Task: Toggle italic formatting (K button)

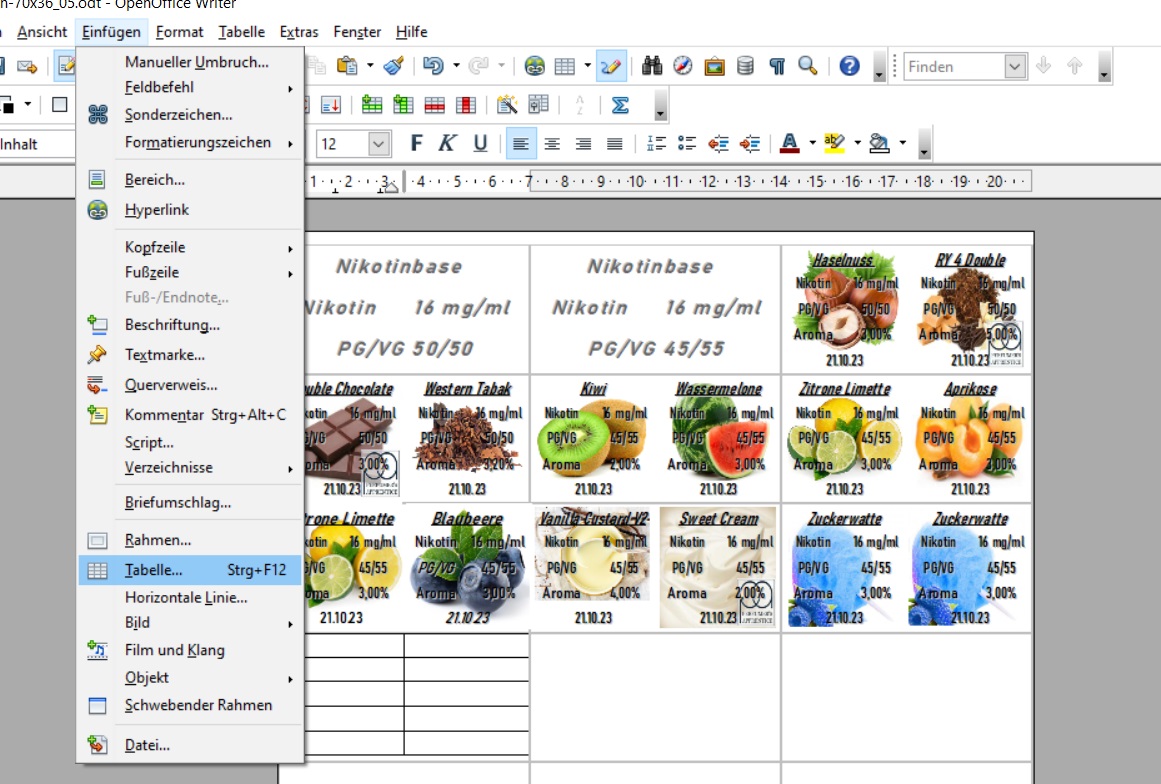Action: pyautogui.click(x=447, y=143)
